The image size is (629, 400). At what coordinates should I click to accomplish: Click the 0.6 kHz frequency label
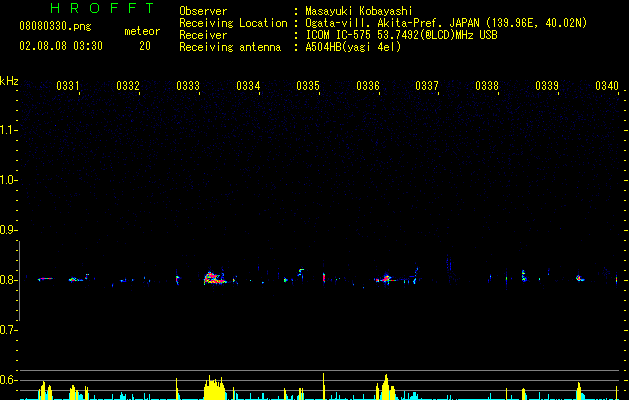8,380
